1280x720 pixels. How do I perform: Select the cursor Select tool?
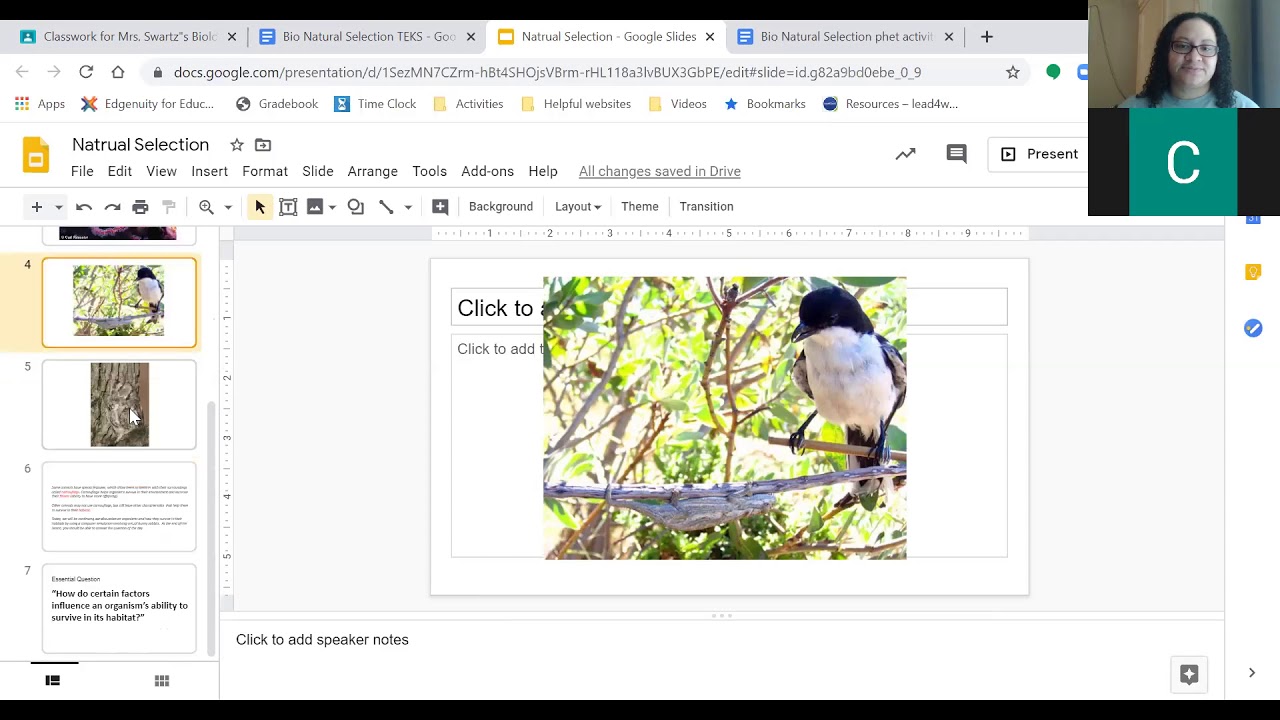[260, 207]
